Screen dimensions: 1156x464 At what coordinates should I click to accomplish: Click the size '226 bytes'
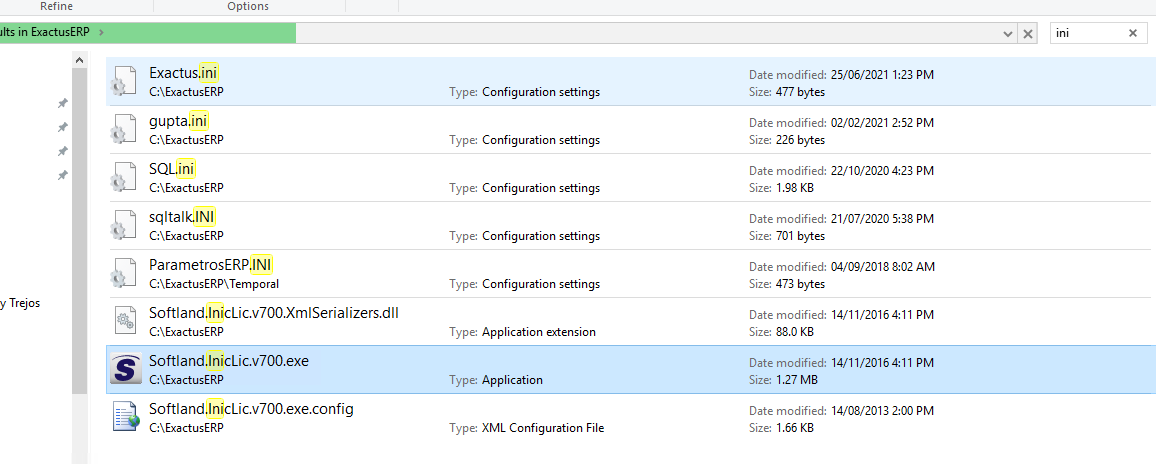tap(800, 140)
